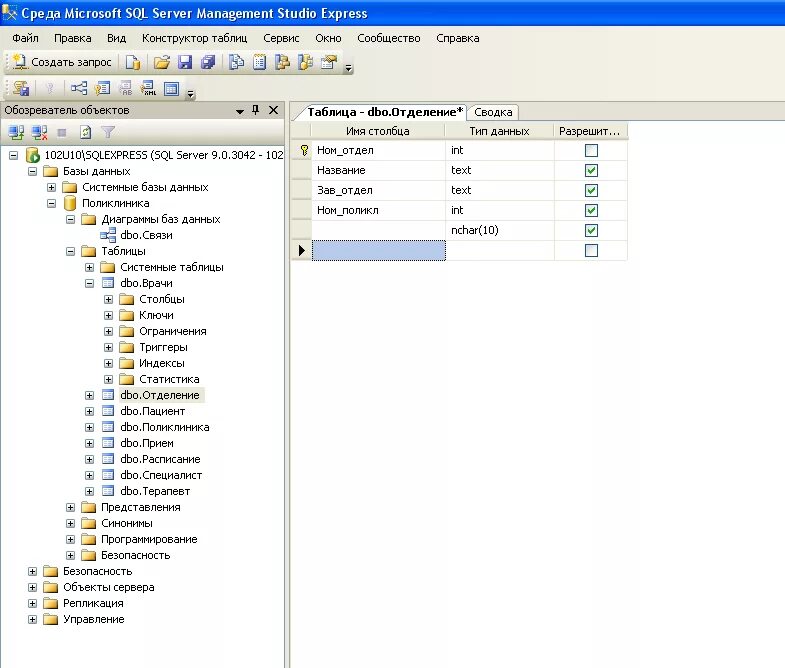Collapse the dbo.Врачи table node
The height and width of the screenshot is (668, 785).
(90, 283)
